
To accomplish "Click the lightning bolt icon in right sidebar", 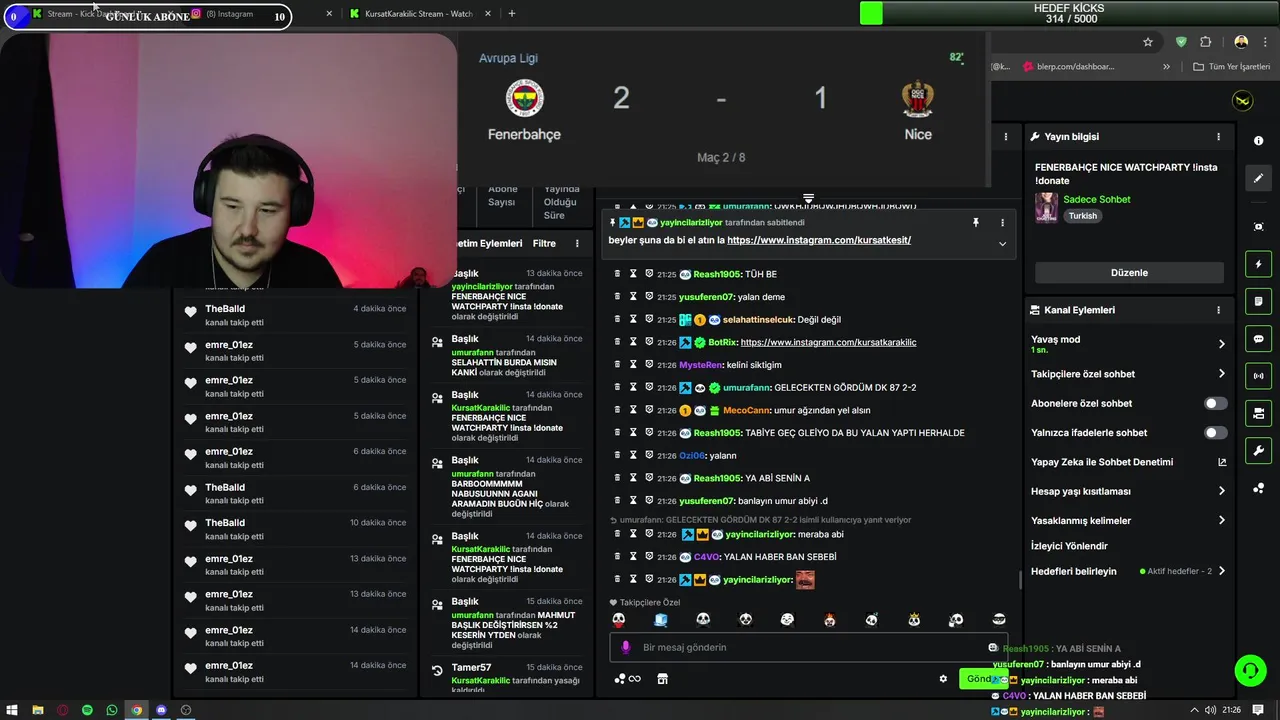I will [x=1258, y=264].
